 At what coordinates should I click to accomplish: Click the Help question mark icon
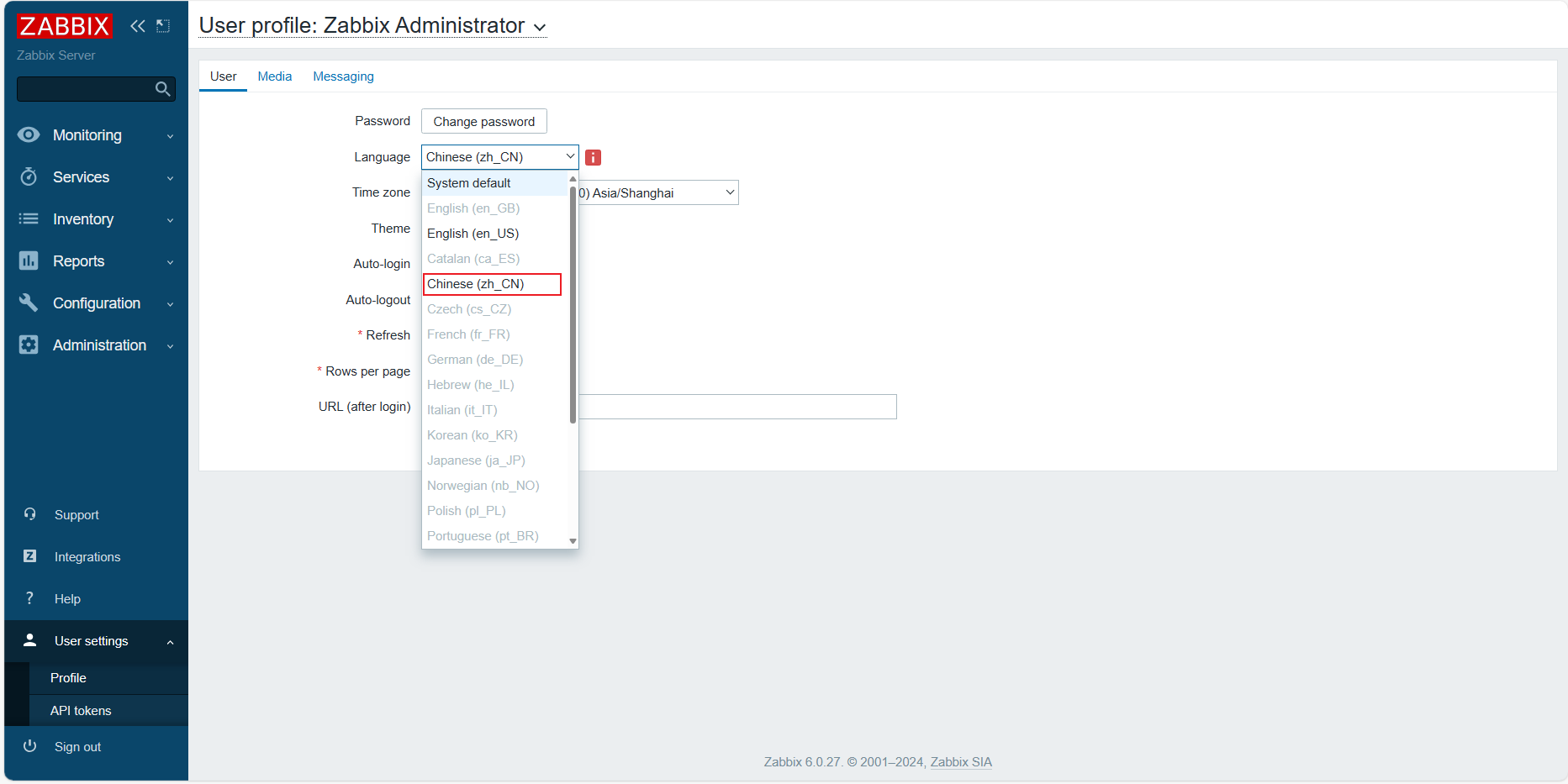30,598
